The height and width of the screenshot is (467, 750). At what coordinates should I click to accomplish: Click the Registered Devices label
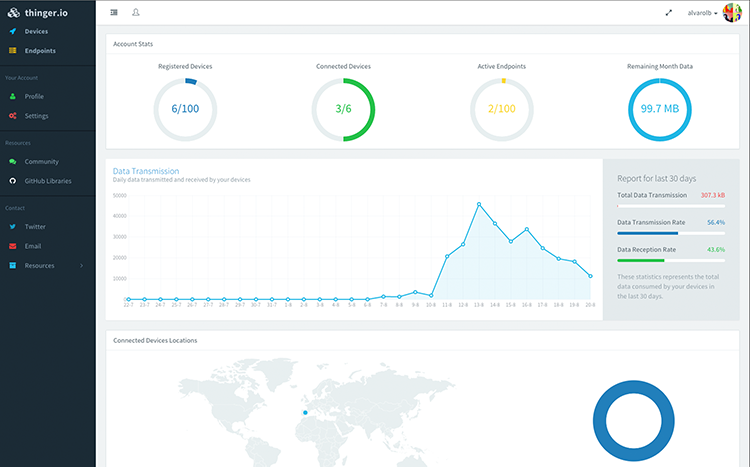click(x=185, y=67)
